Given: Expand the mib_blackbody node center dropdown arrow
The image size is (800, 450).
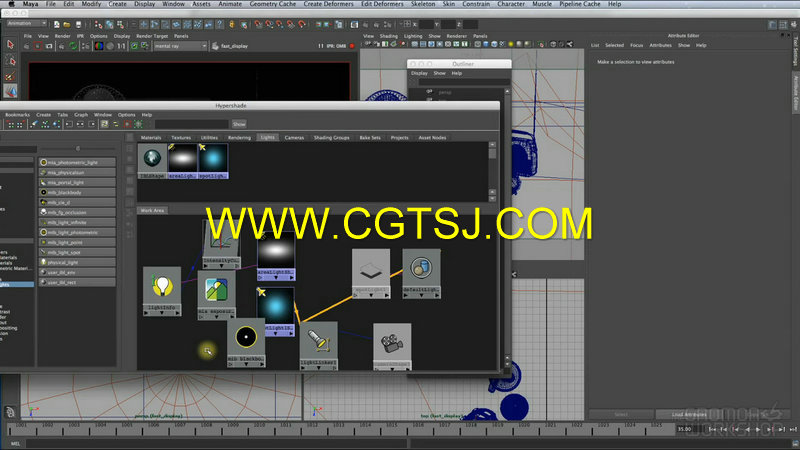Looking at the screenshot, I should pyautogui.click(x=246, y=365).
